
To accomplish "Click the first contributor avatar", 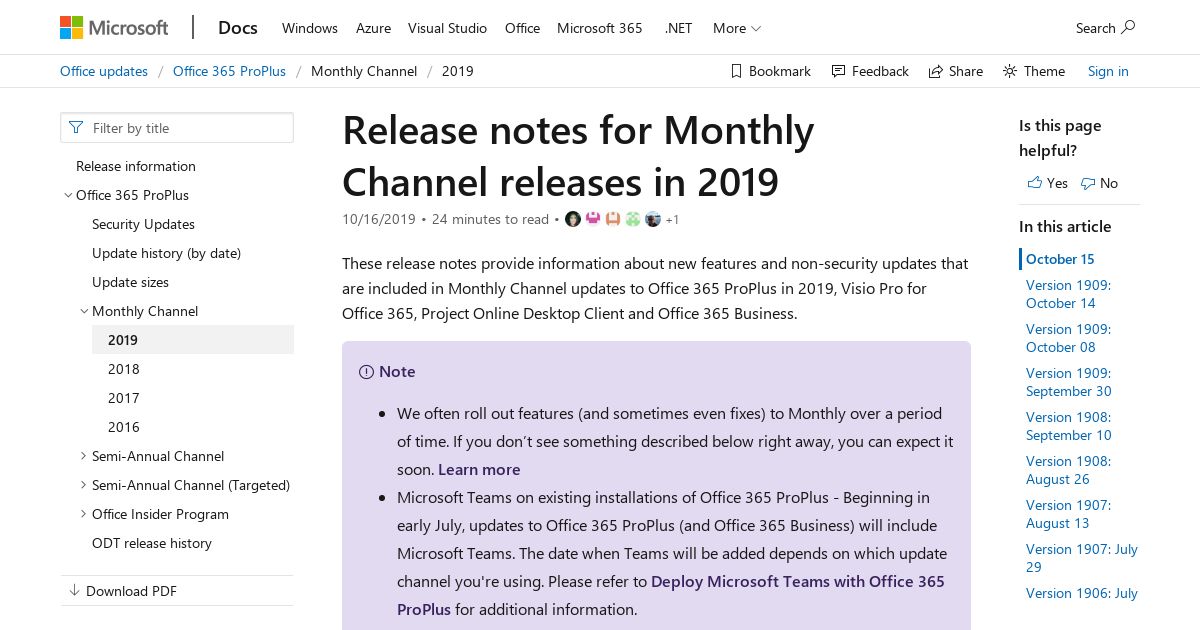I will 573,219.
